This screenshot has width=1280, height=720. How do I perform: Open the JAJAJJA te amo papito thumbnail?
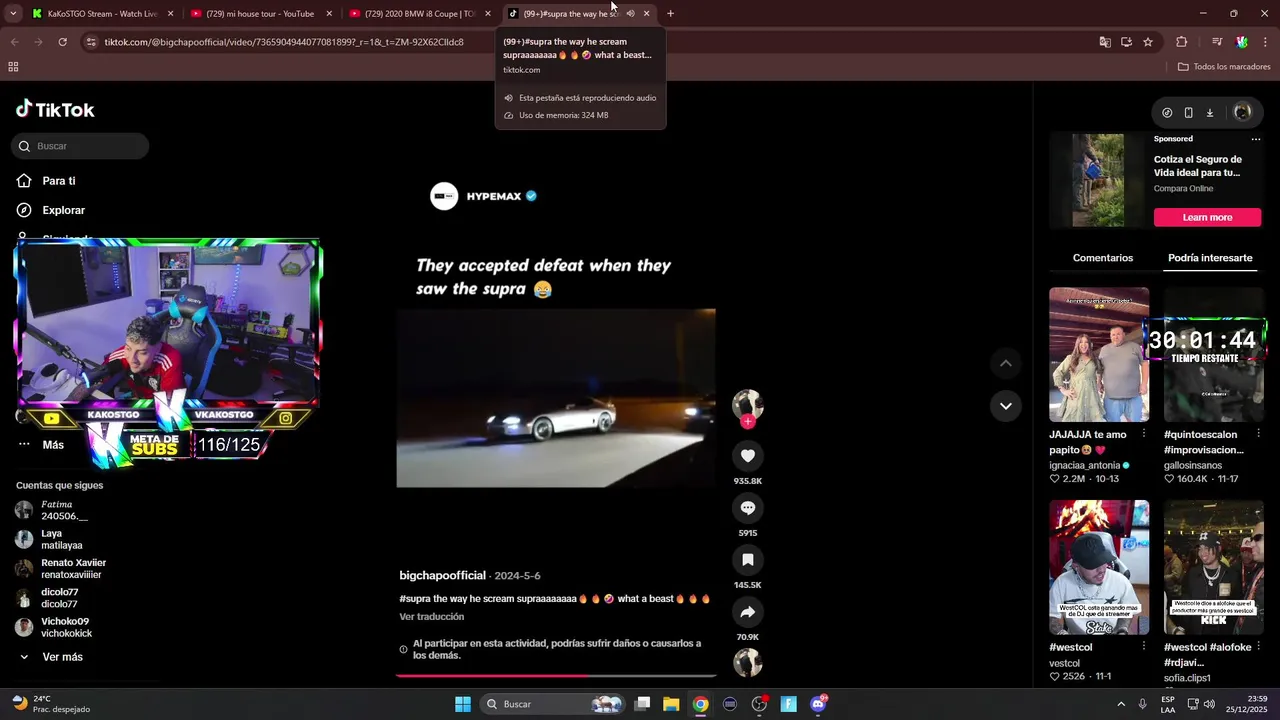coord(1099,355)
